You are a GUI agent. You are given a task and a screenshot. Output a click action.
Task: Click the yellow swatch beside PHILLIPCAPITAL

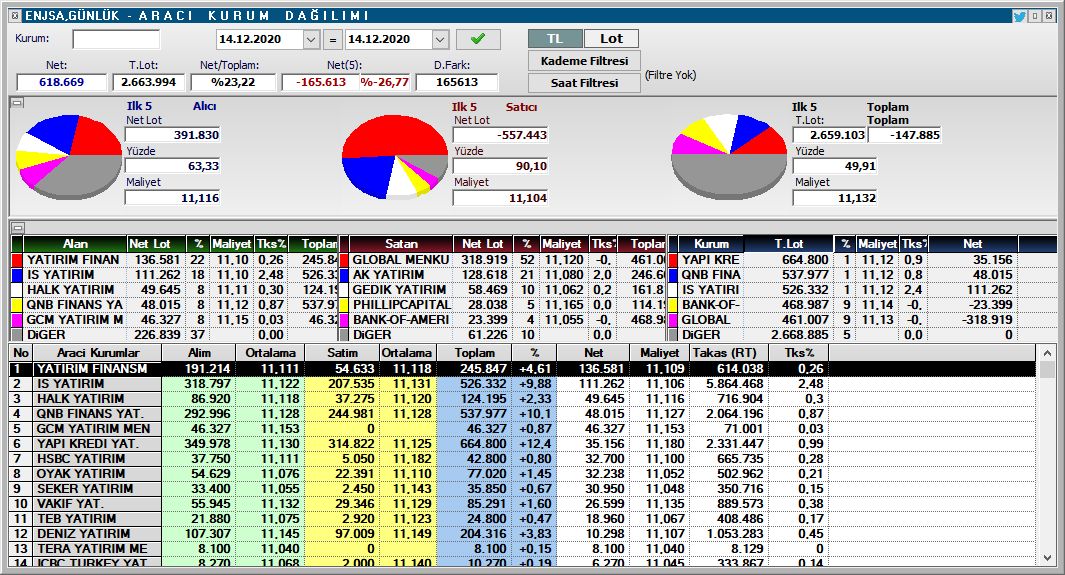(344, 305)
